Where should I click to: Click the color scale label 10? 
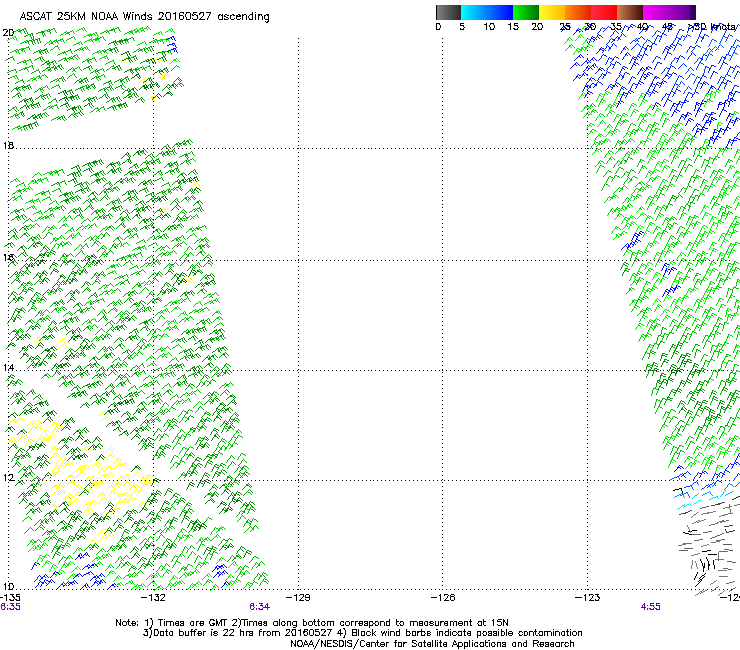tap(489, 27)
